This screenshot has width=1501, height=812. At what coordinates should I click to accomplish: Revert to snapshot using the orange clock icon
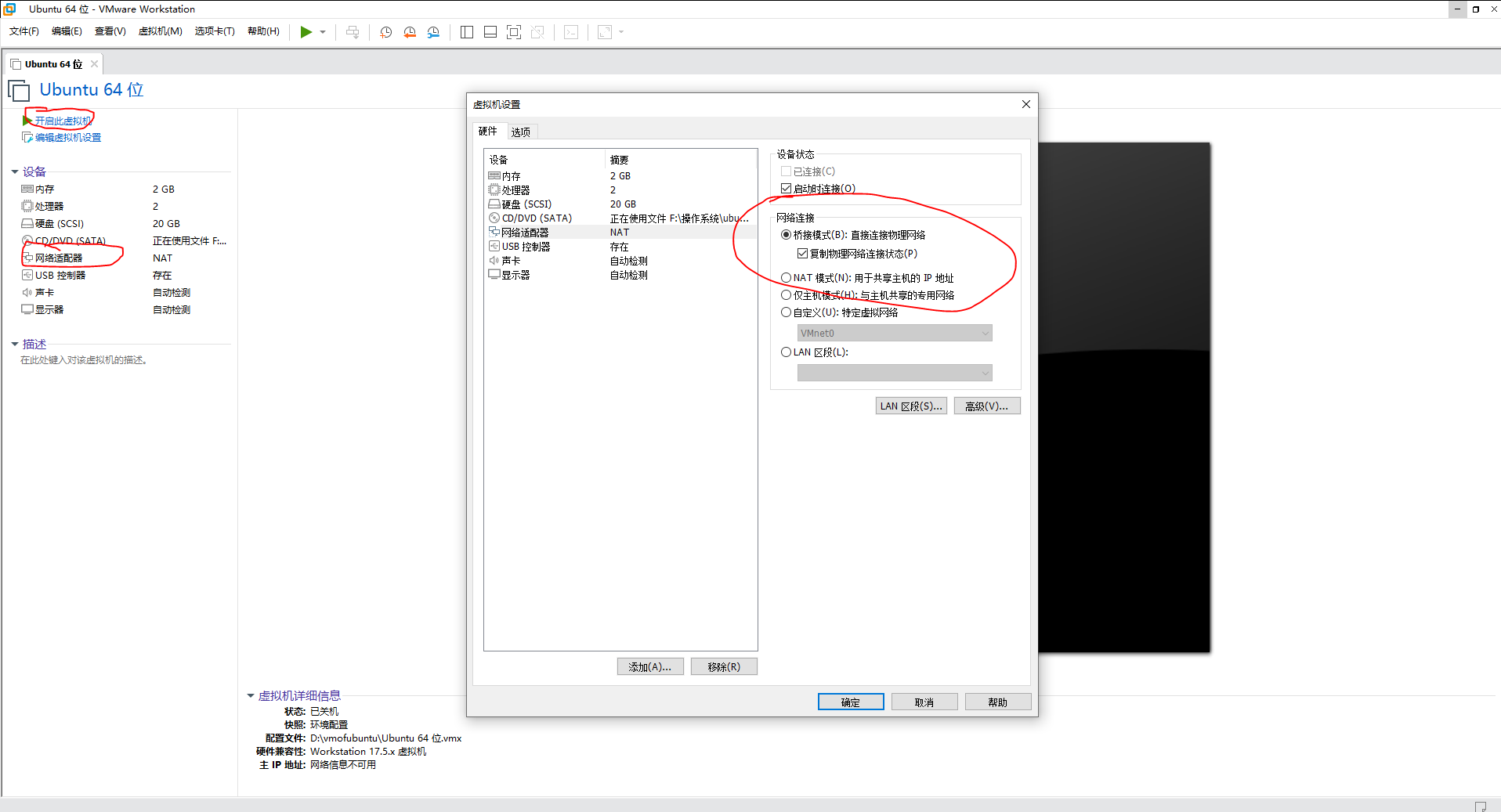tap(410, 32)
